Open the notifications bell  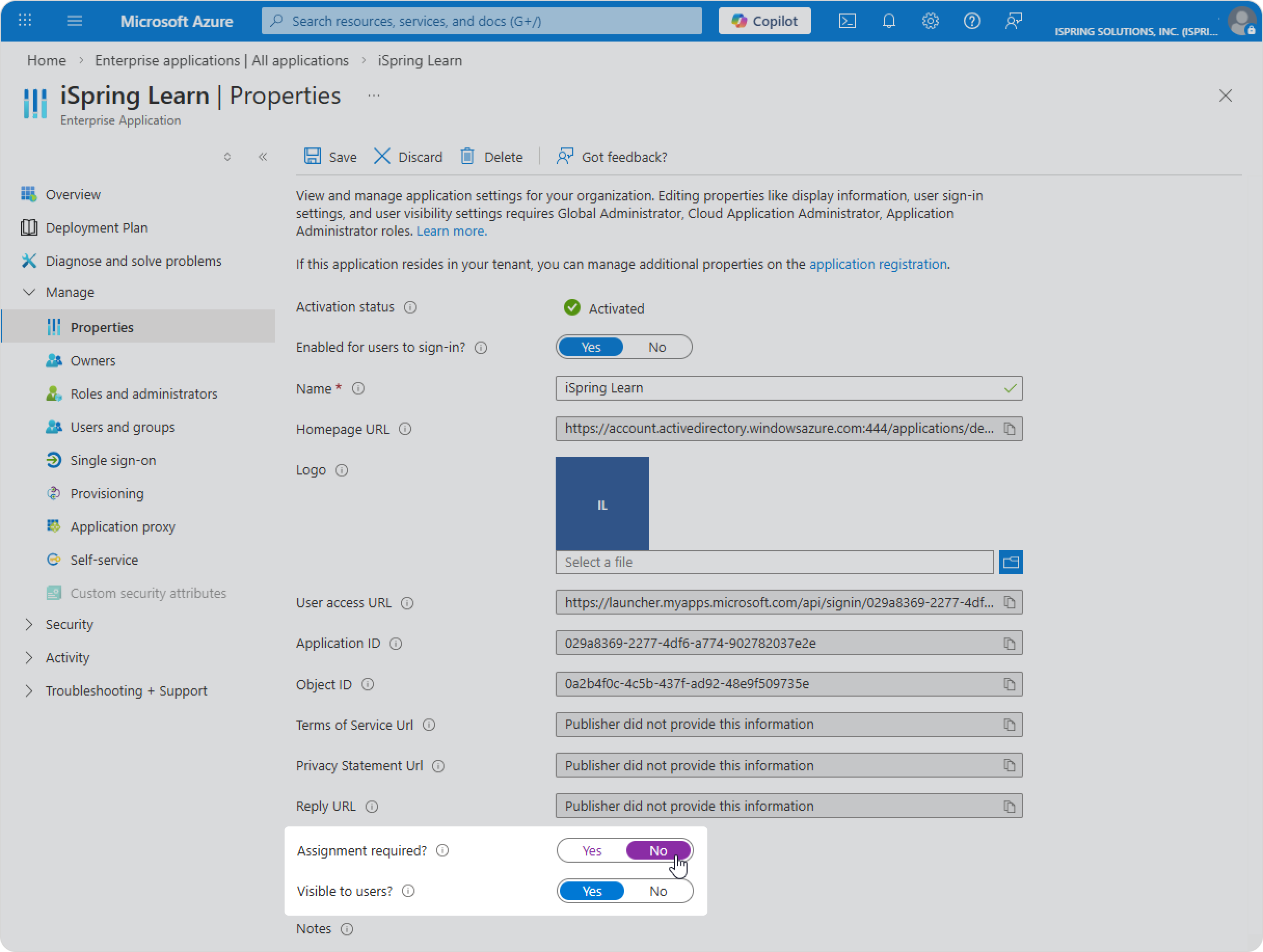889,21
